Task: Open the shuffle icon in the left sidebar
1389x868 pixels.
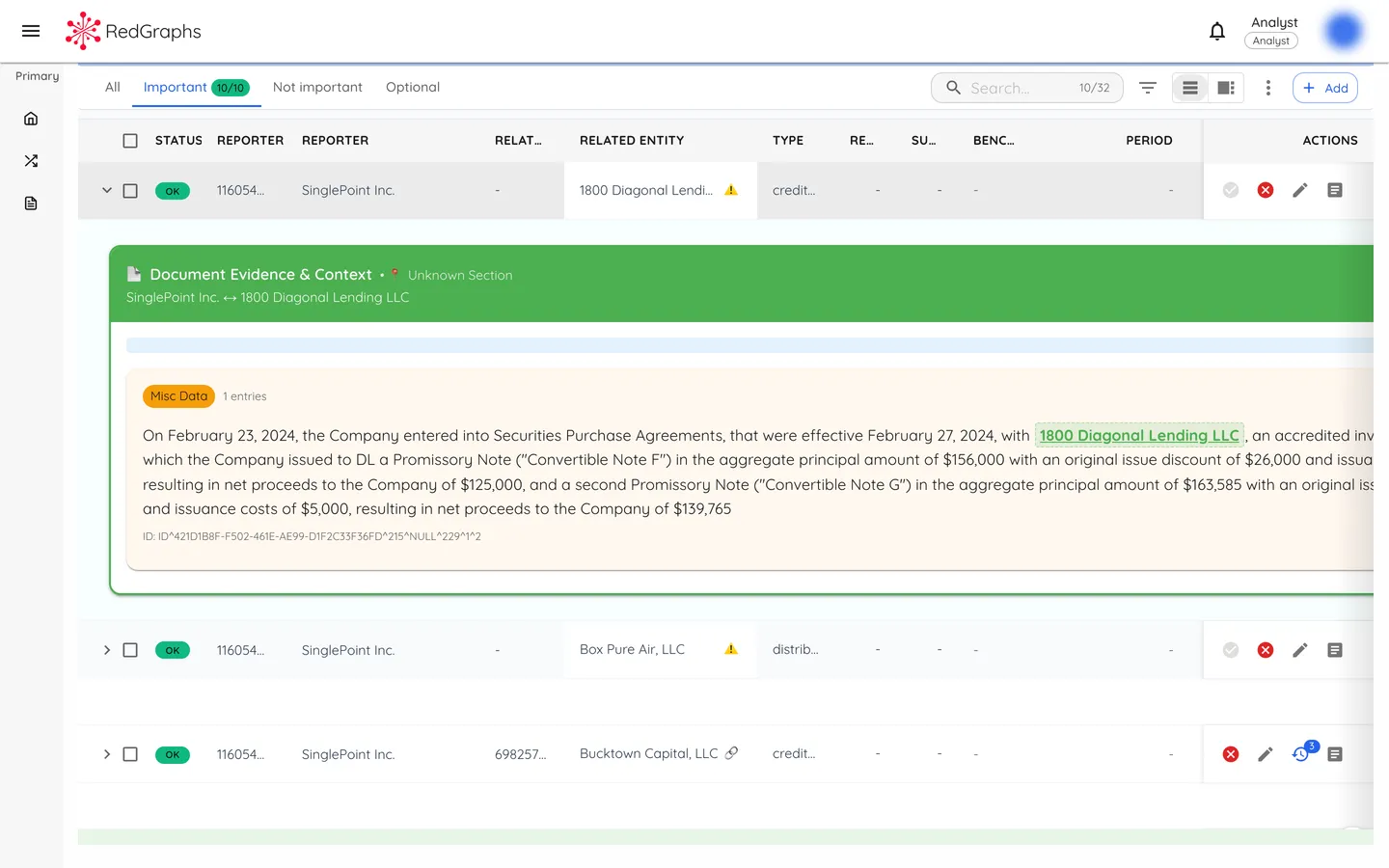Action: coord(31,160)
